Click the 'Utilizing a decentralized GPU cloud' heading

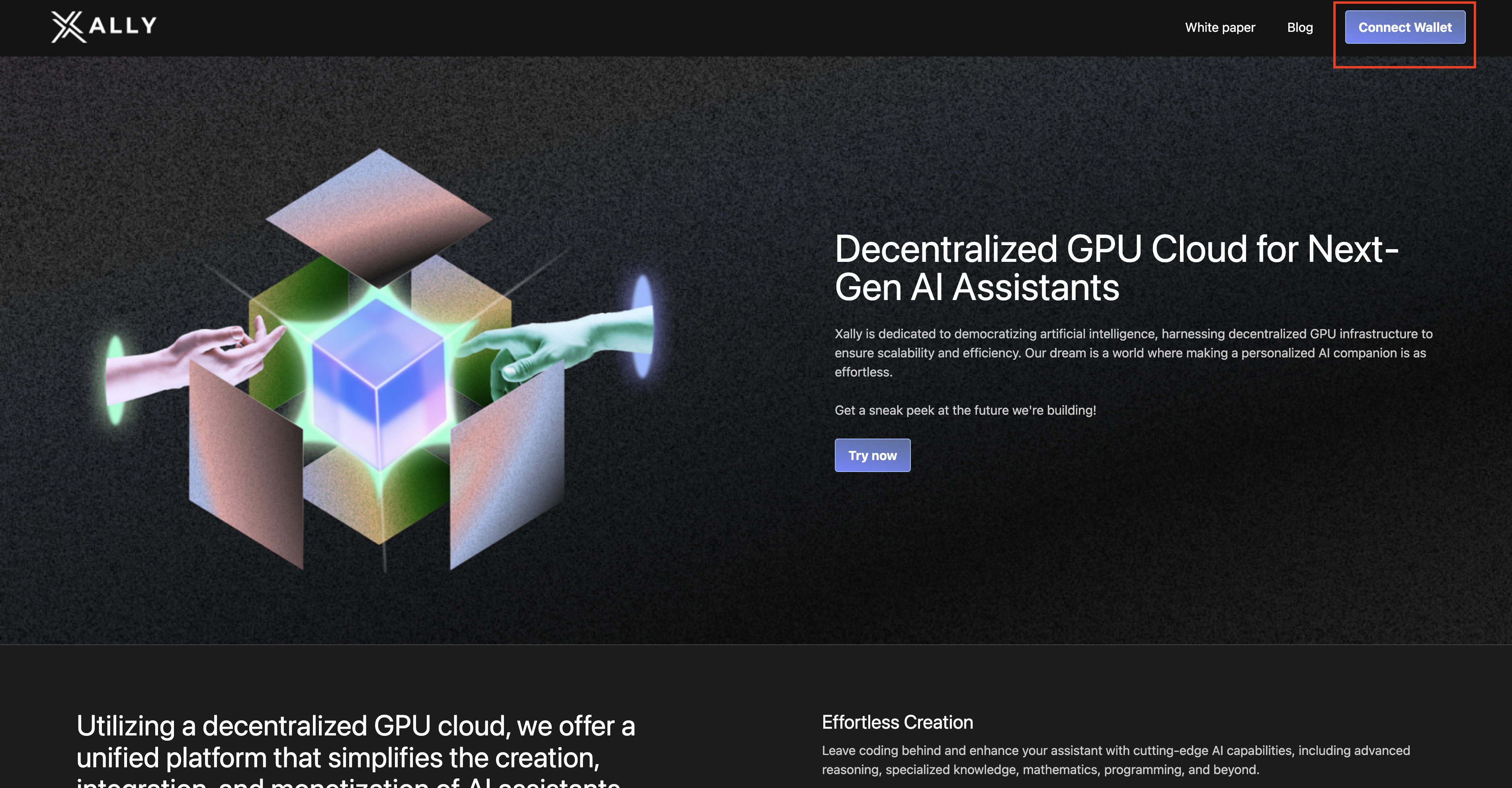tap(356, 750)
